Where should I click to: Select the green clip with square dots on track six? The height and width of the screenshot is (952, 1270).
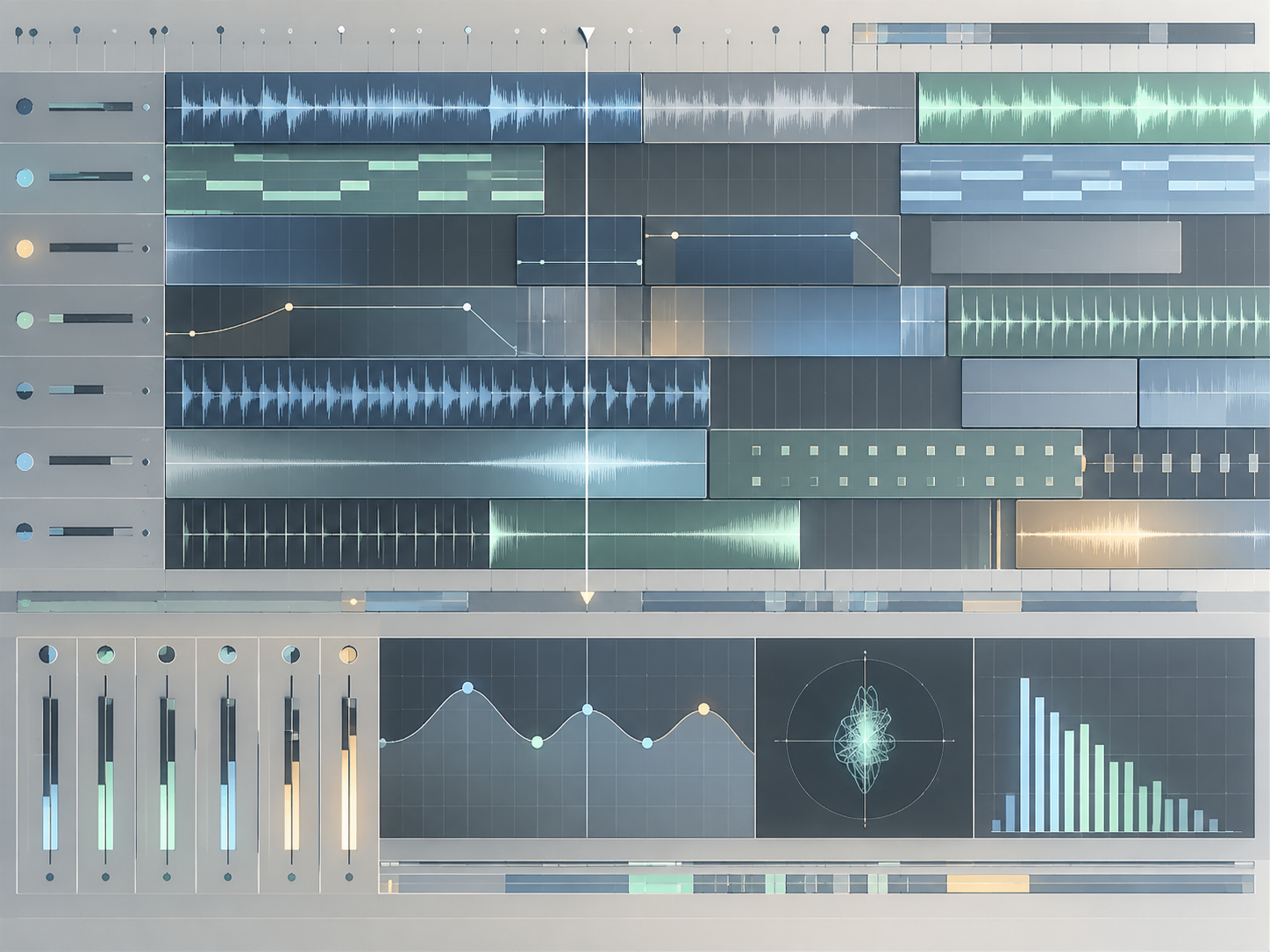pyautogui.click(x=895, y=465)
